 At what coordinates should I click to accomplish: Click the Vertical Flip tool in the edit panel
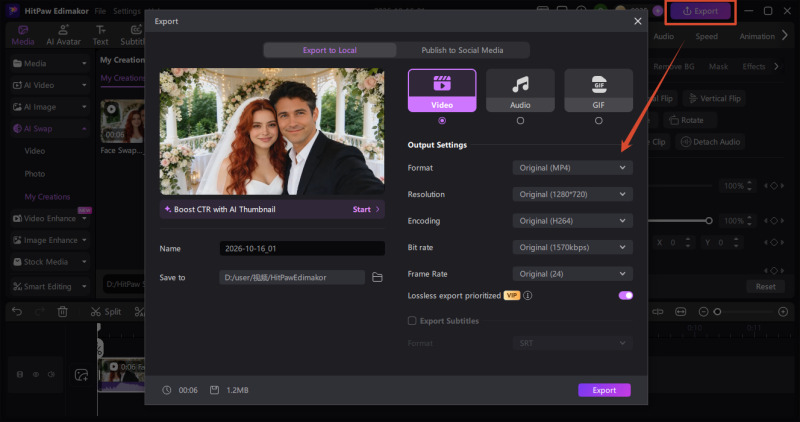click(x=714, y=98)
